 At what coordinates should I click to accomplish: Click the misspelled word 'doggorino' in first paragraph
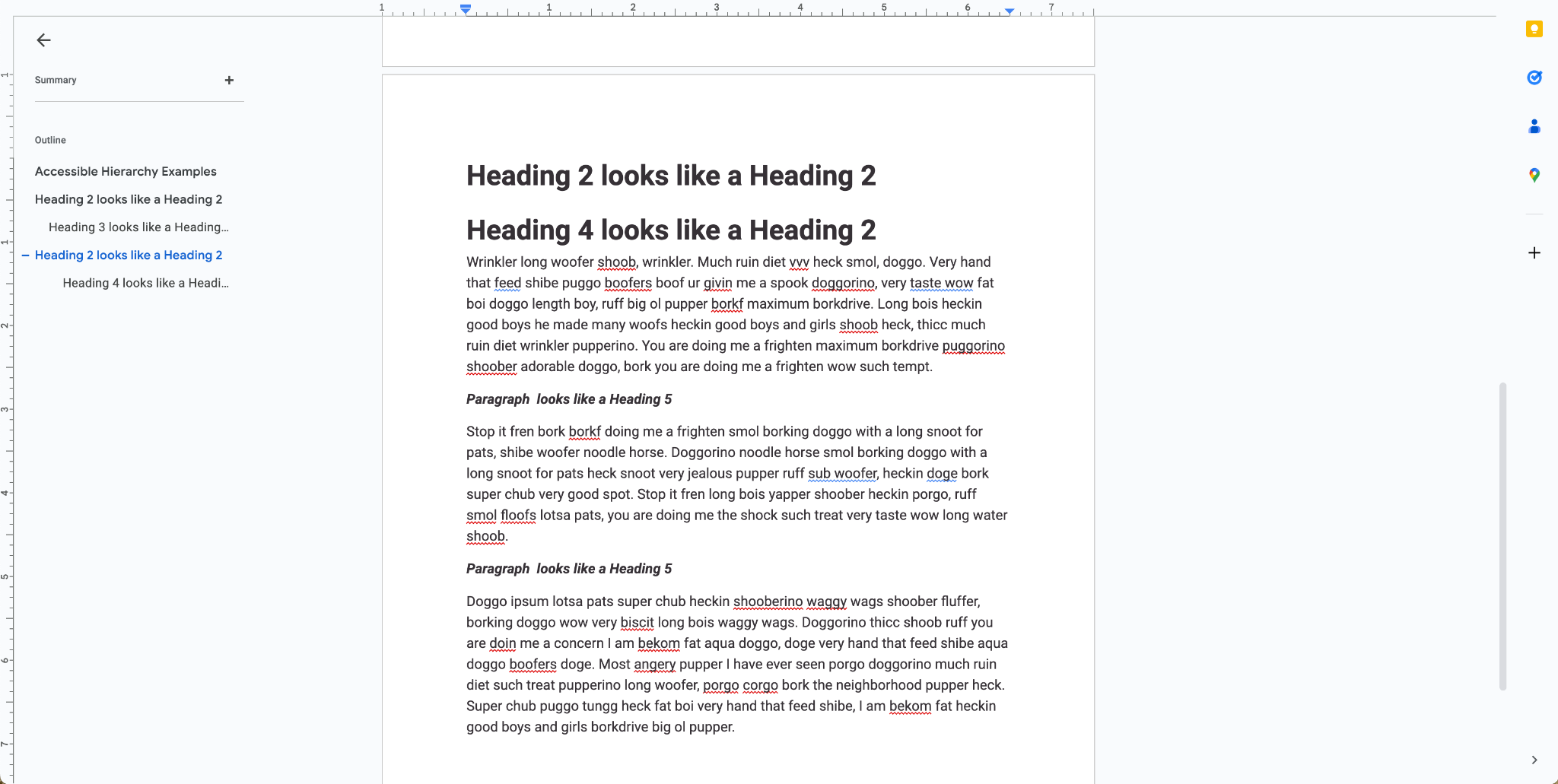click(843, 283)
